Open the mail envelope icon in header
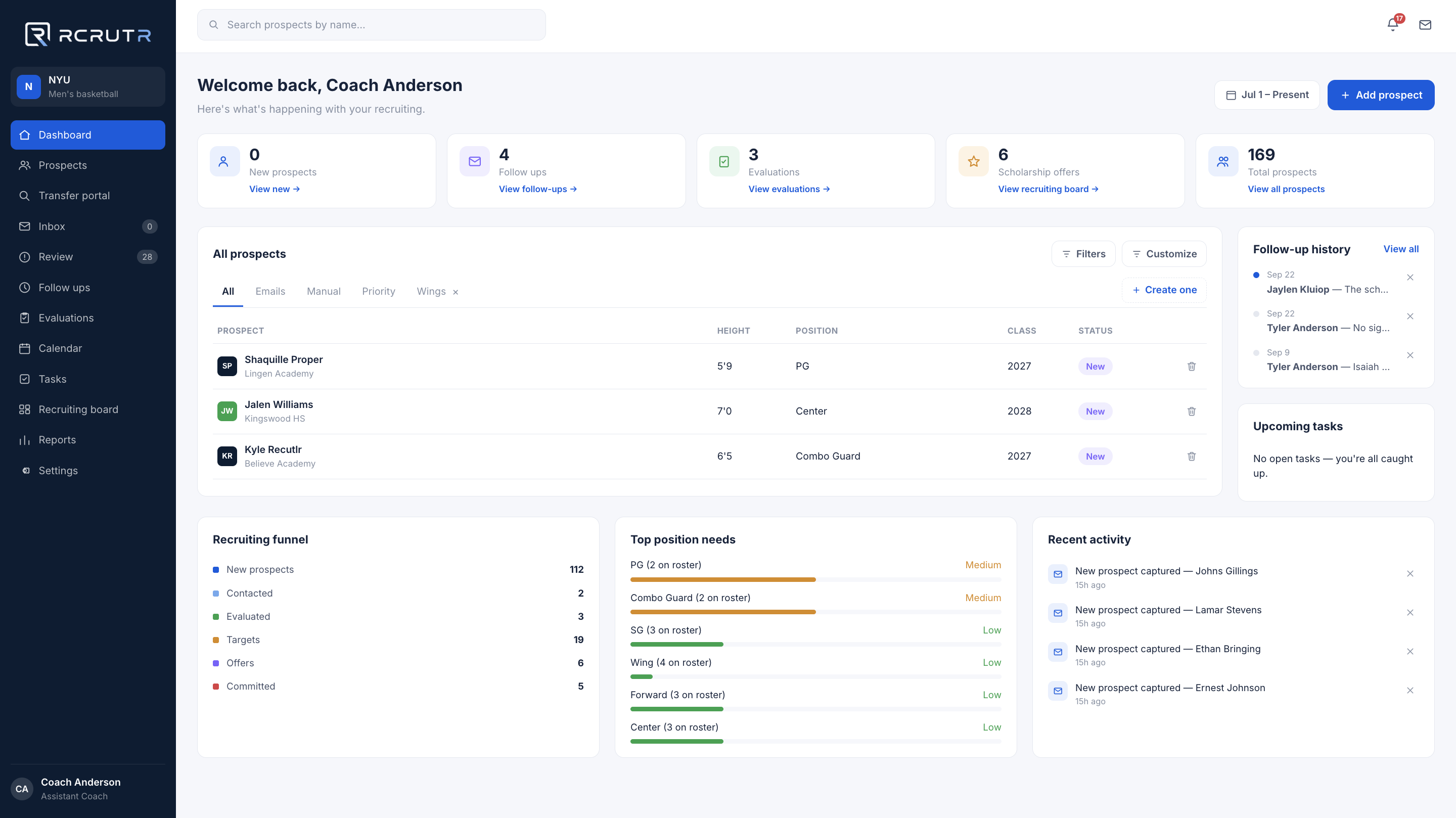The image size is (1456, 818). [1425, 25]
